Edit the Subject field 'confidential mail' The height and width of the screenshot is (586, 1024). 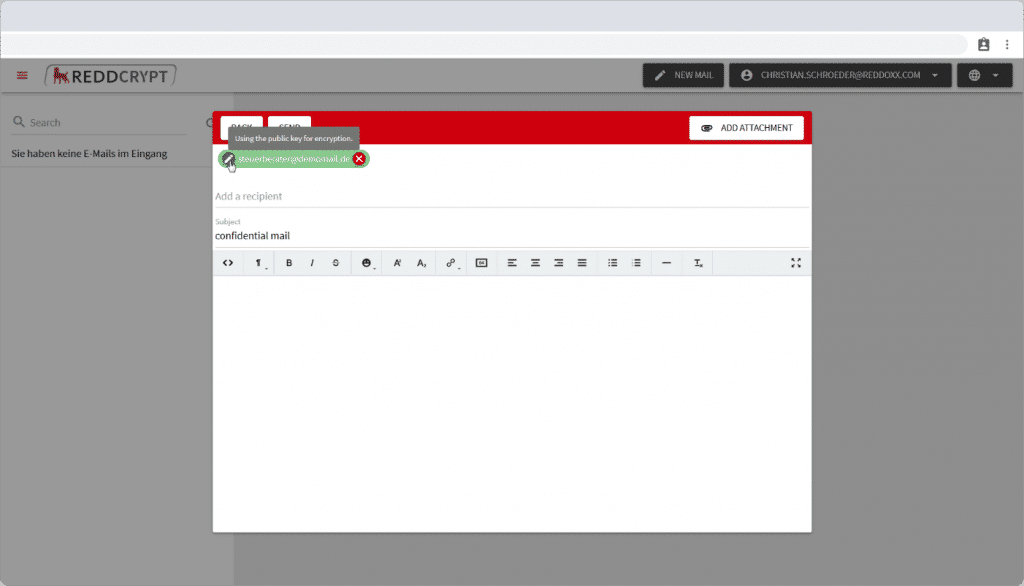click(512, 235)
